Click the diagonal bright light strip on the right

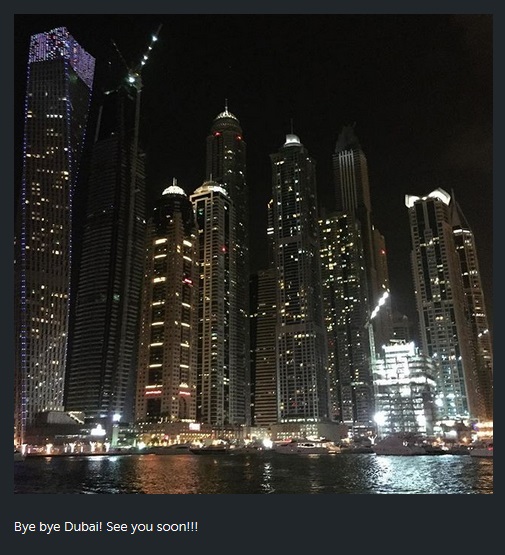pyautogui.click(x=380, y=305)
